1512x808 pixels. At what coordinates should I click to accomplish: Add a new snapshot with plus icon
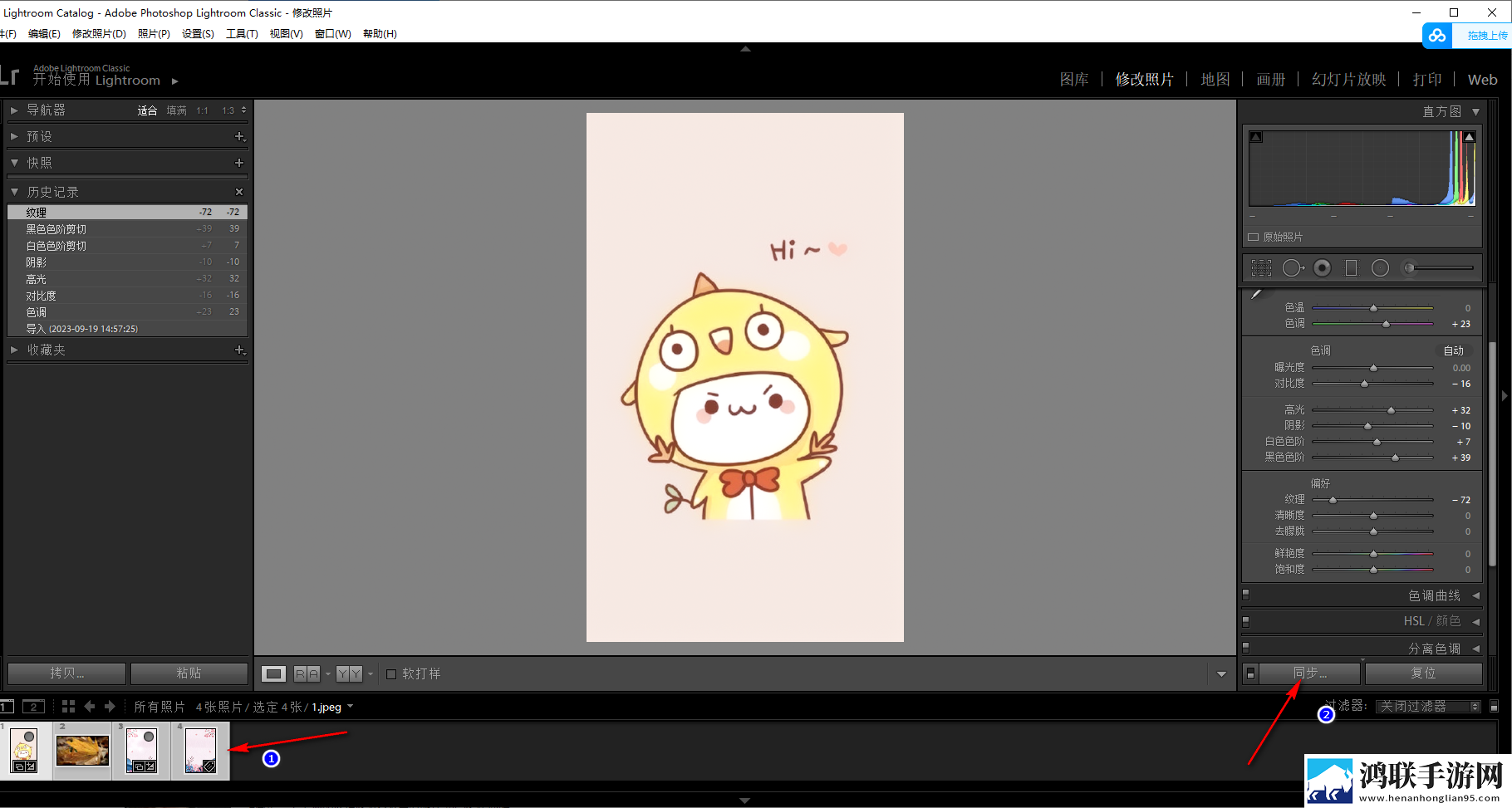(239, 163)
